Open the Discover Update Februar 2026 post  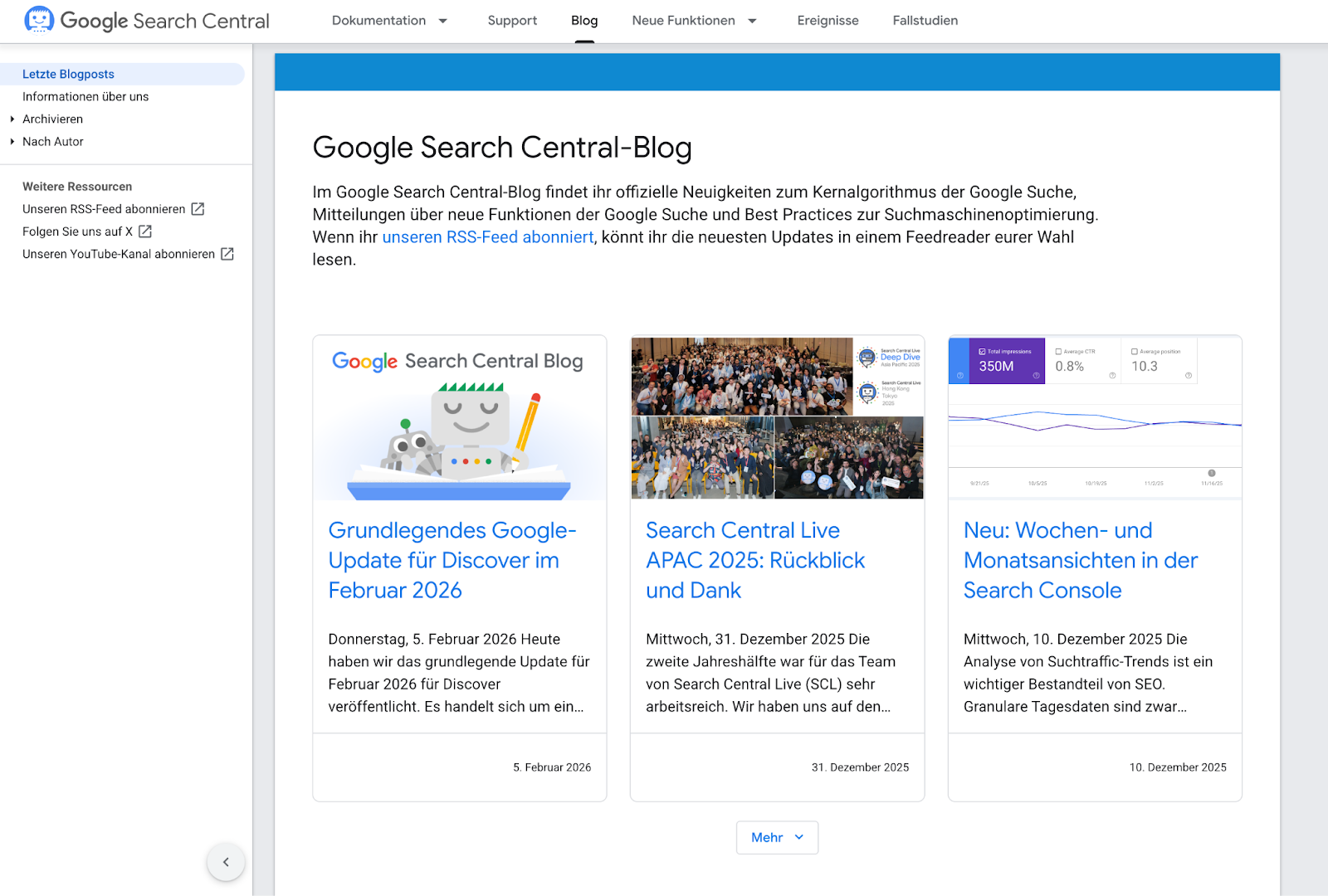452,560
